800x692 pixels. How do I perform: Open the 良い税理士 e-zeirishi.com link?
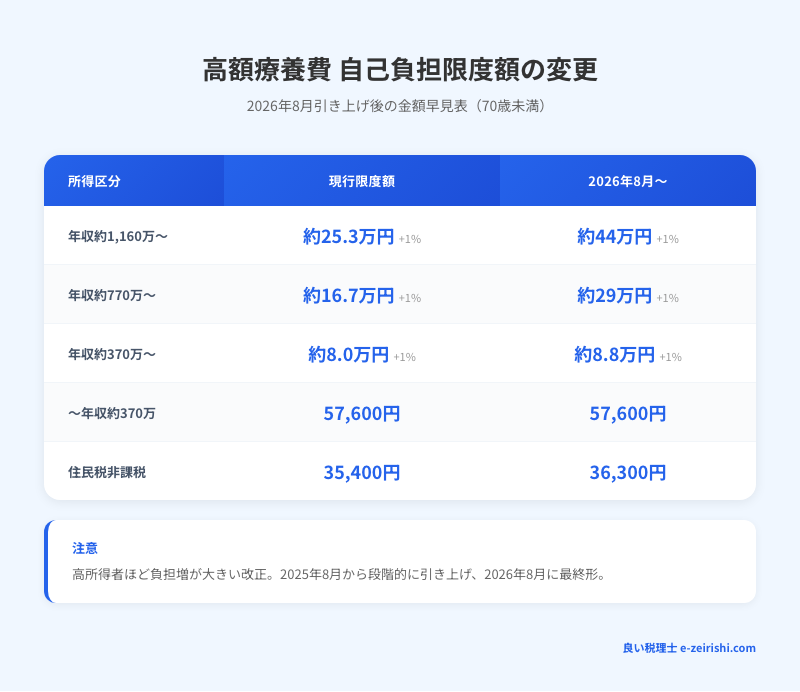[689, 648]
